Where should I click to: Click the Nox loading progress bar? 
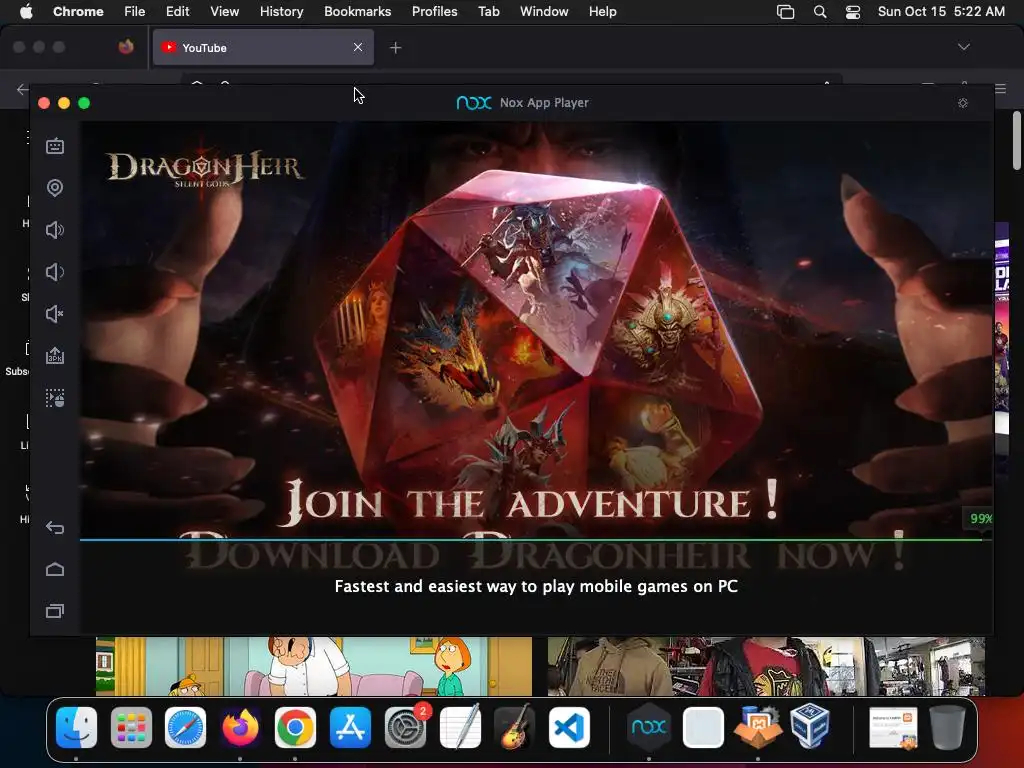click(536, 540)
